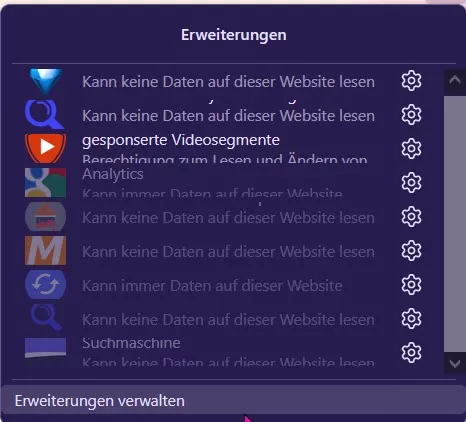
Task: Click the scrollbar up arrow
Action: pyautogui.click(x=455, y=80)
